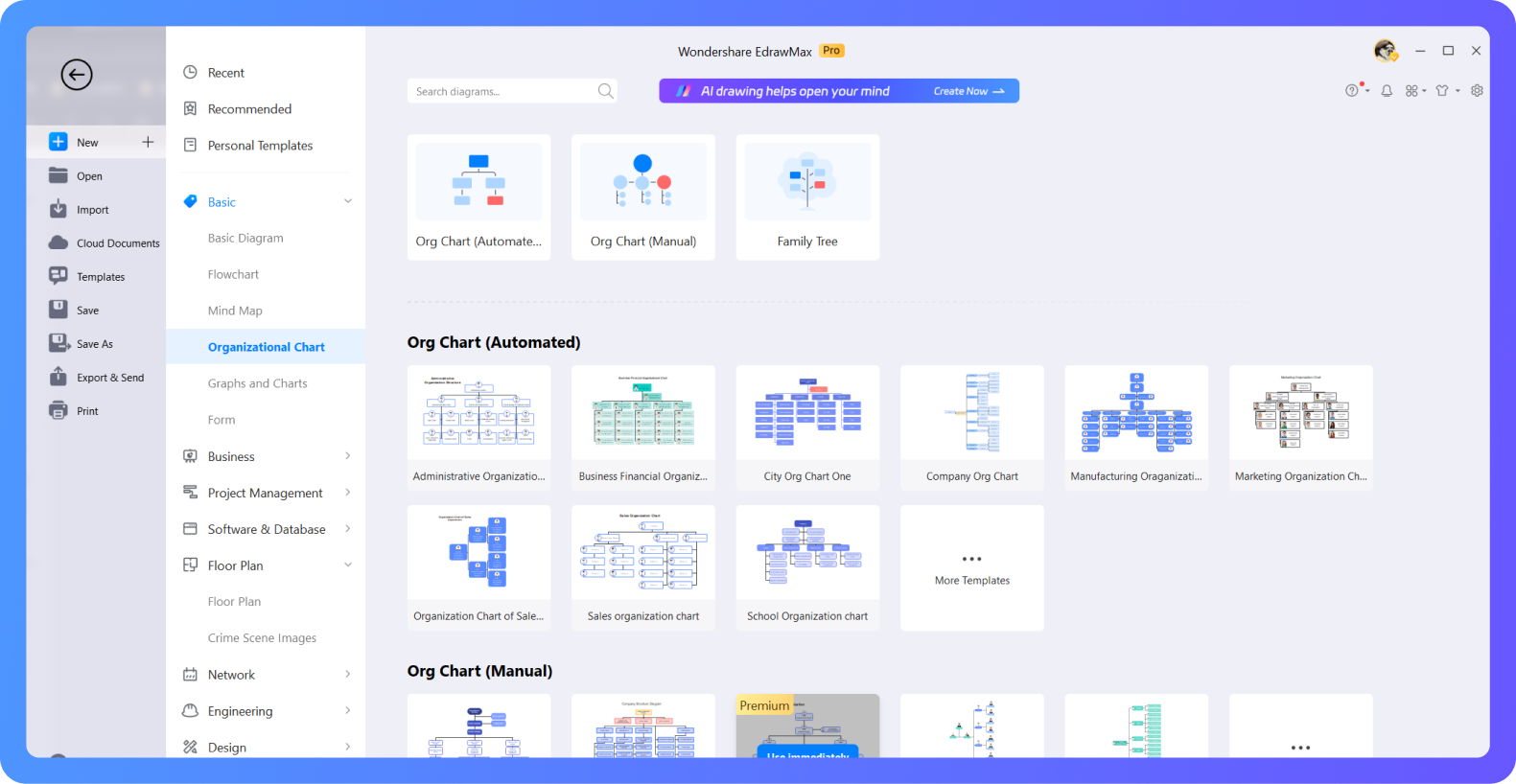Click More Templates card
Image resolution: width=1516 pixels, height=784 pixels.
pos(972,568)
